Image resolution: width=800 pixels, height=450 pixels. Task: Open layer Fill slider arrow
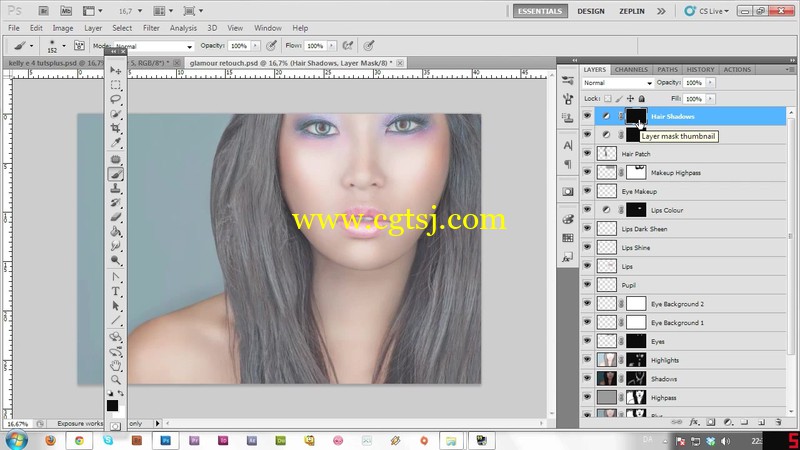710,98
